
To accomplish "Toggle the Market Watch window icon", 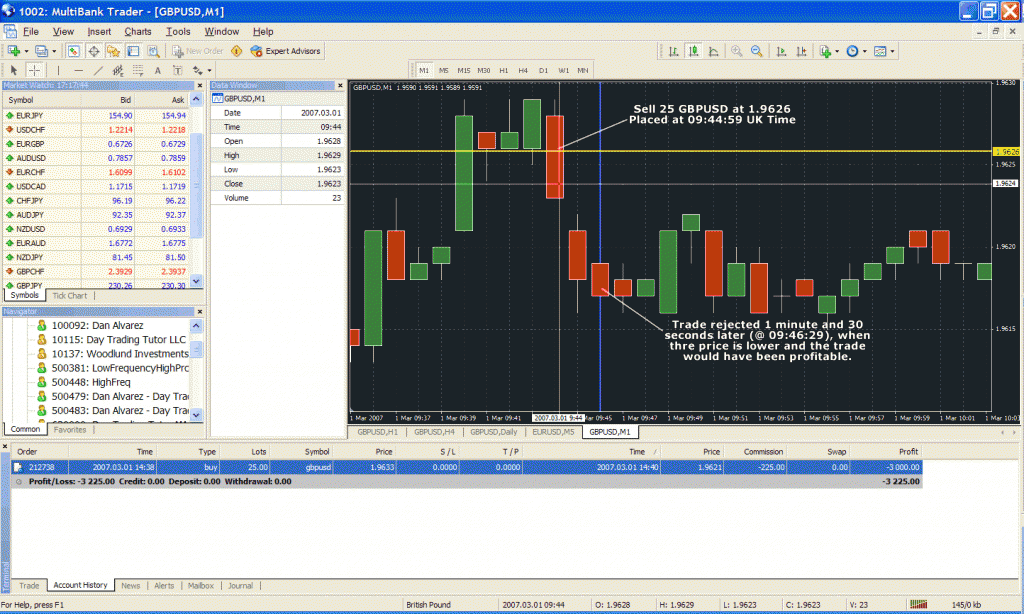I will [74, 51].
